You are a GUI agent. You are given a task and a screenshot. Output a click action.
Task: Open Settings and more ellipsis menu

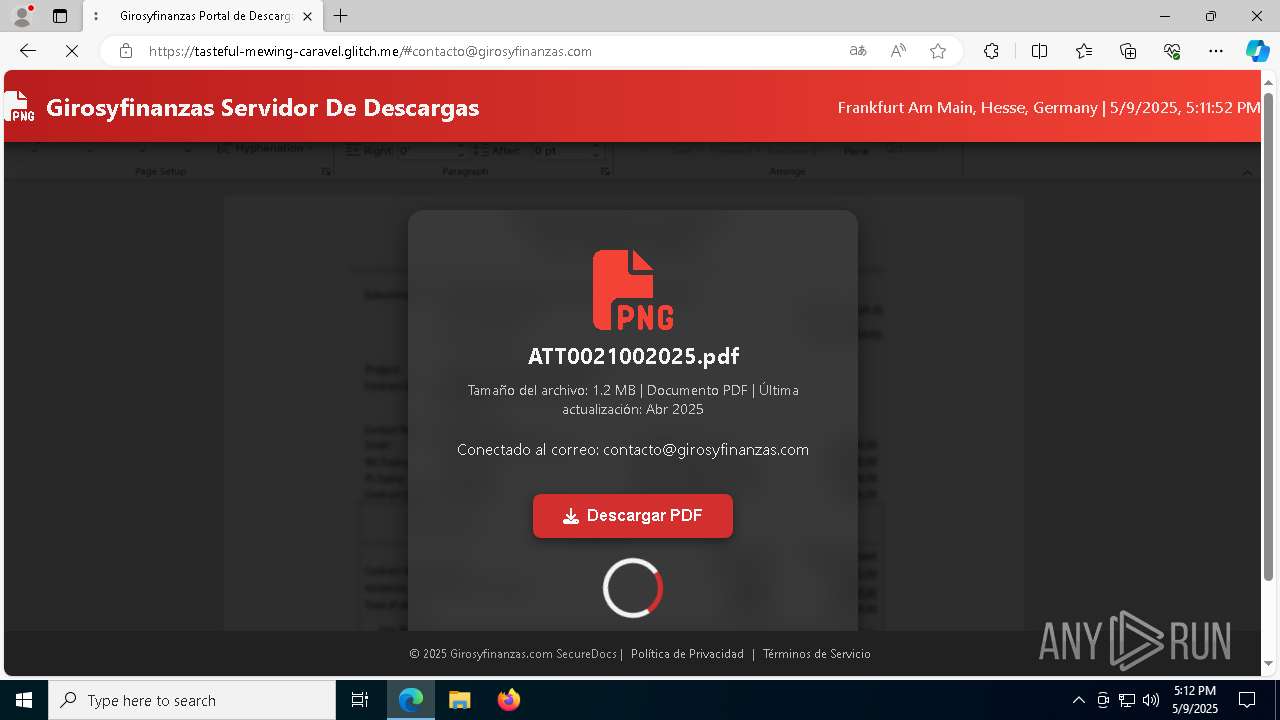click(1216, 51)
